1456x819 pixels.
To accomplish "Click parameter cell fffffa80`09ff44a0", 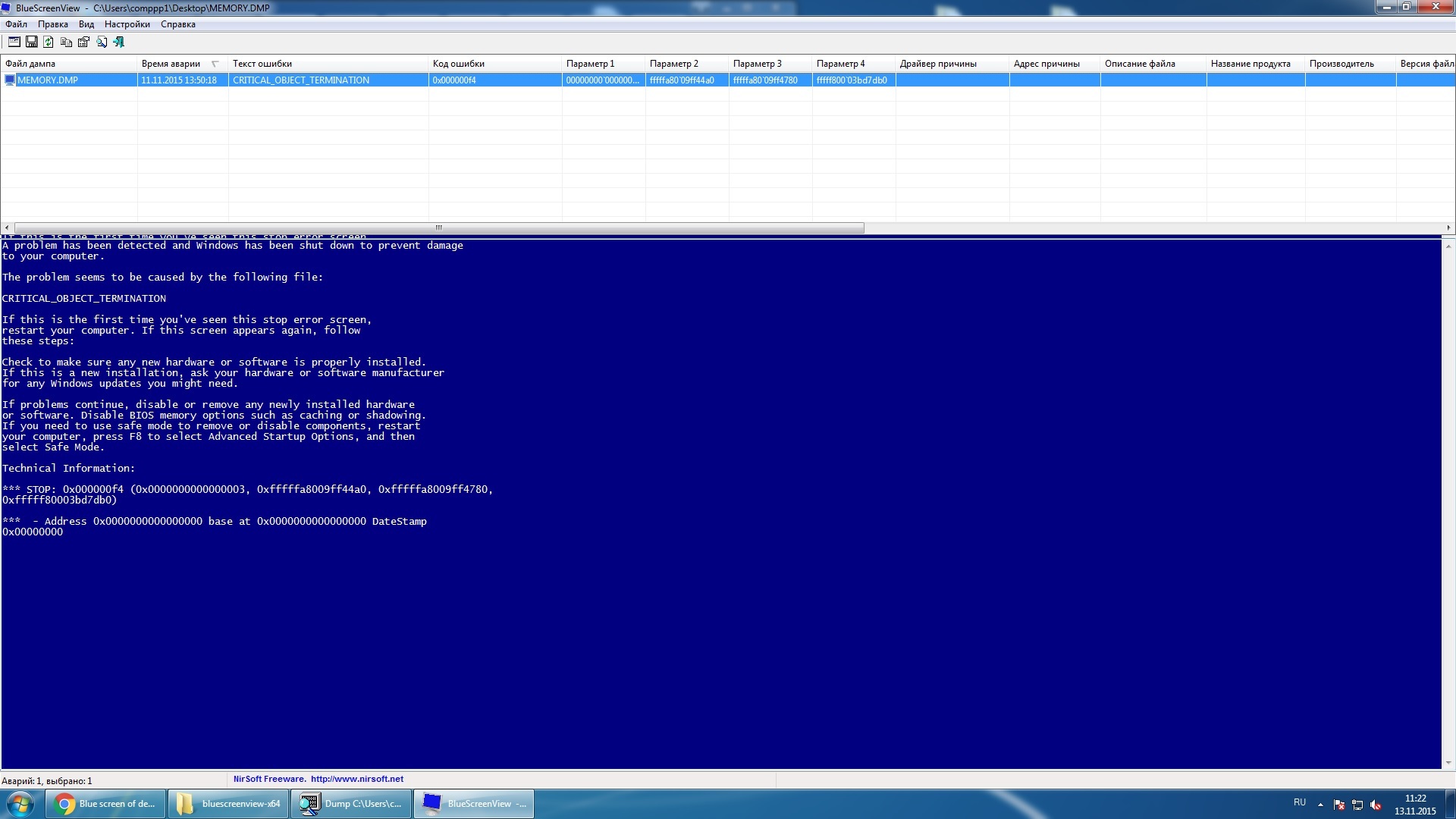I will pos(686,80).
